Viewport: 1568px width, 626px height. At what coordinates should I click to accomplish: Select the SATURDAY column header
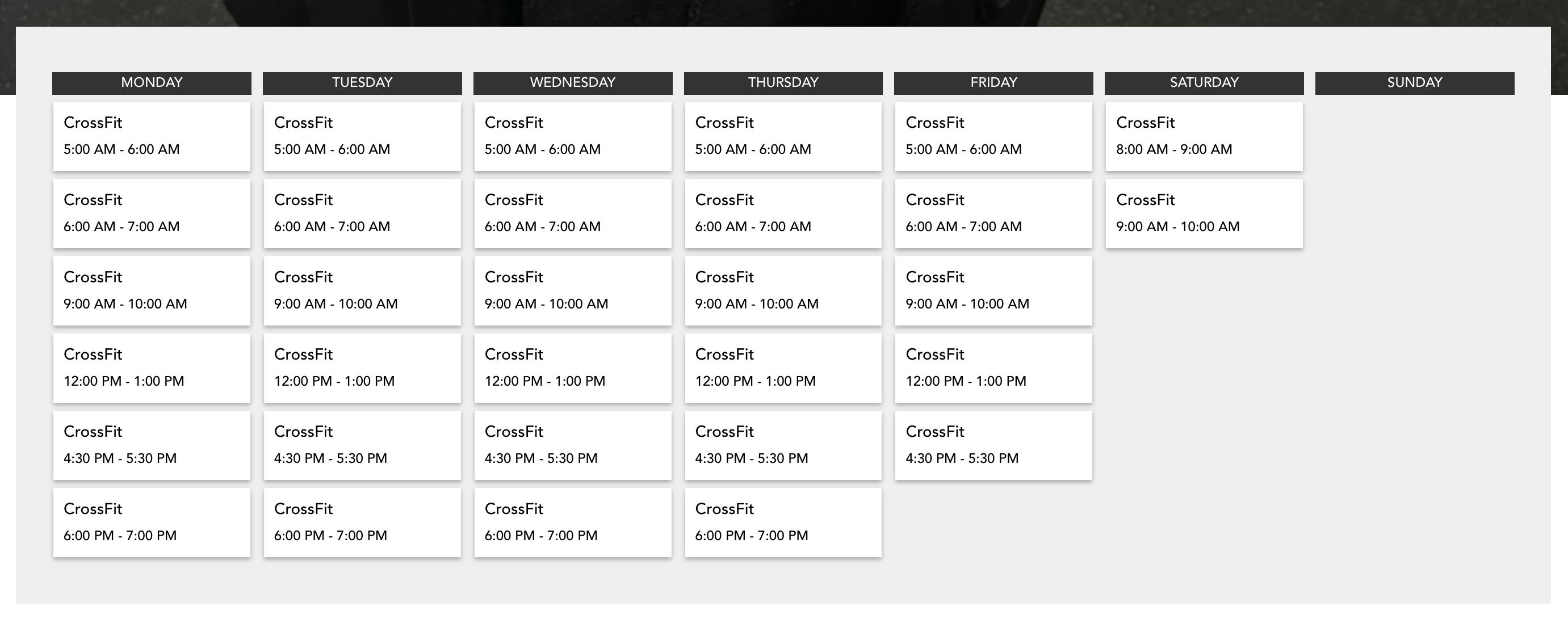click(x=1204, y=84)
